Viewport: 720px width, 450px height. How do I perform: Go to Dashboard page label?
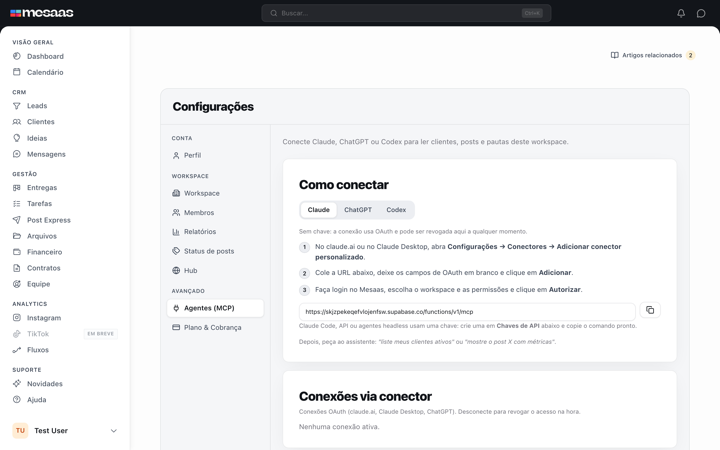pyautogui.click(x=45, y=56)
